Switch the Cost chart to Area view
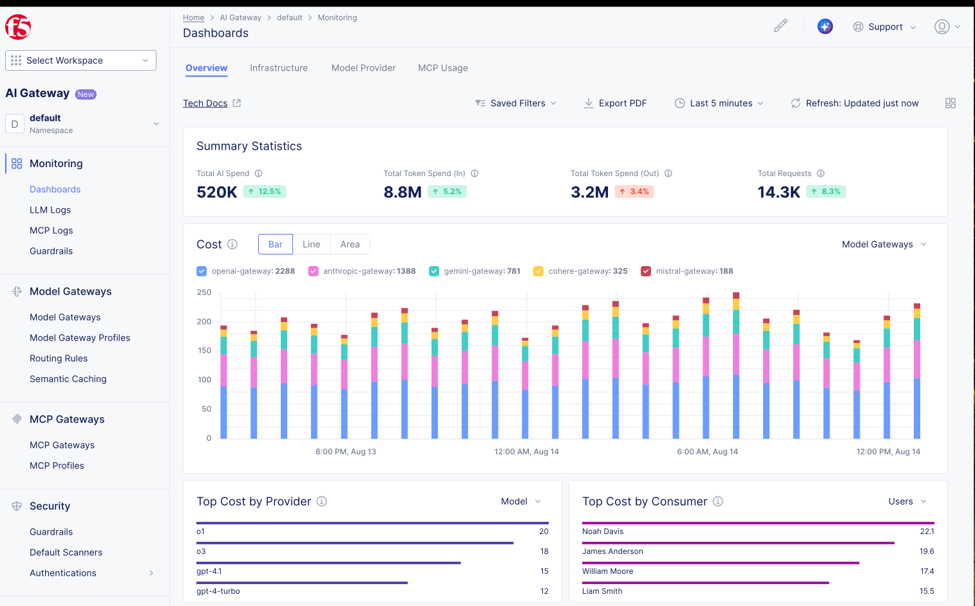 (x=350, y=244)
